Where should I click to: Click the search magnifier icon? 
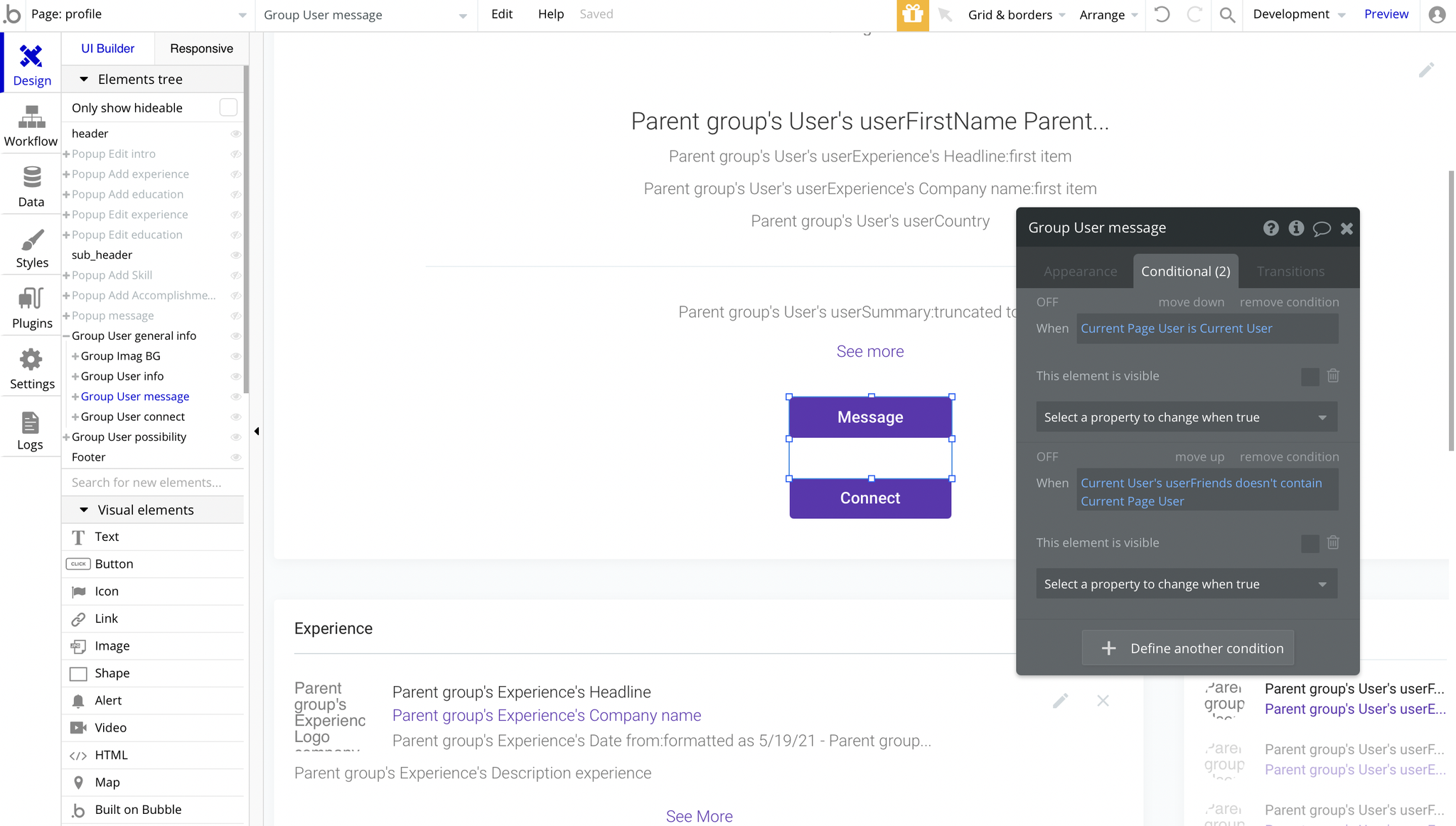coord(1227,15)
